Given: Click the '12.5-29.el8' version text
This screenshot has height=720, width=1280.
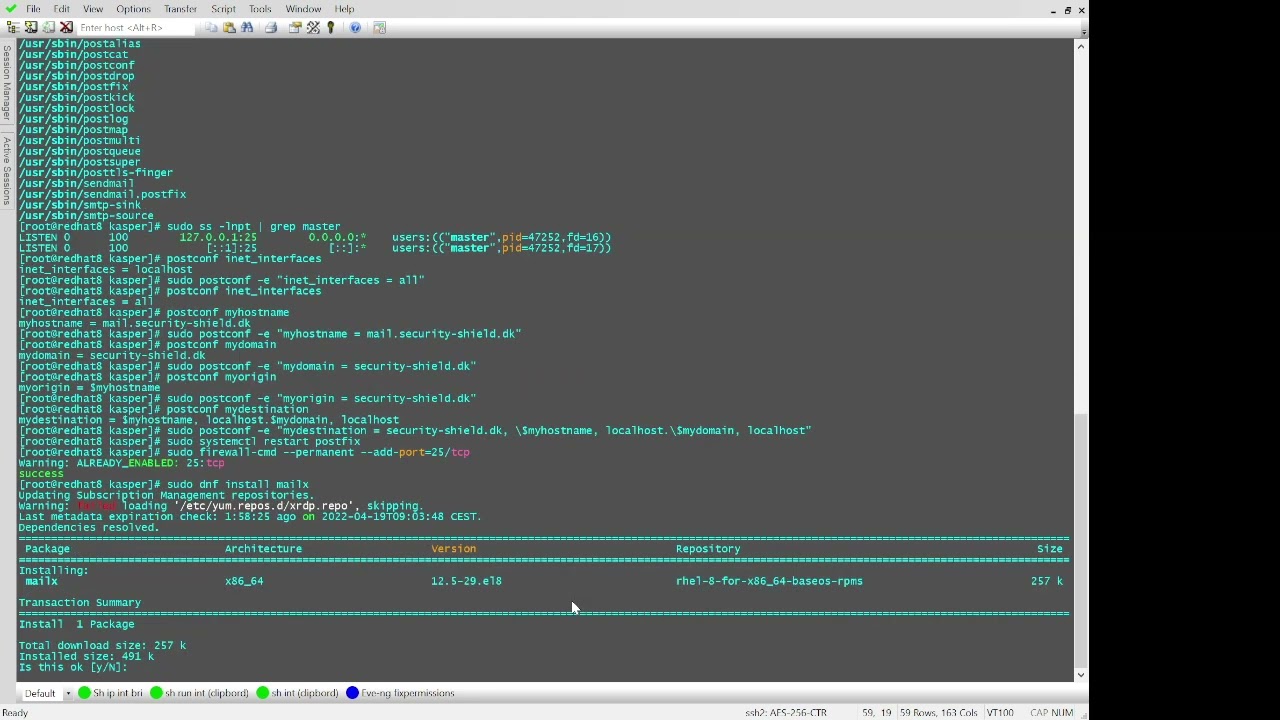Looking at the screenshot, I should (466, 581).
